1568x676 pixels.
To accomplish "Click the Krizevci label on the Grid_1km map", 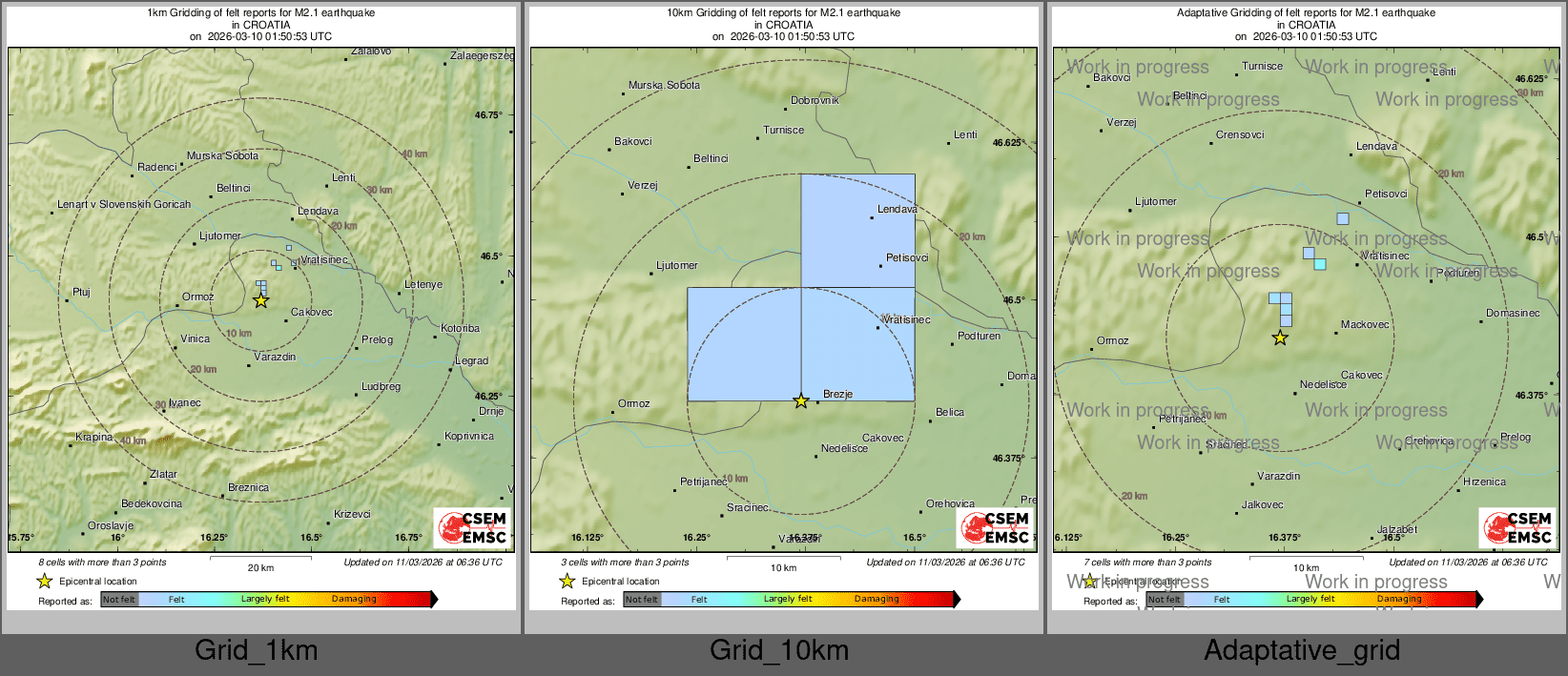I will coord(352,514).
